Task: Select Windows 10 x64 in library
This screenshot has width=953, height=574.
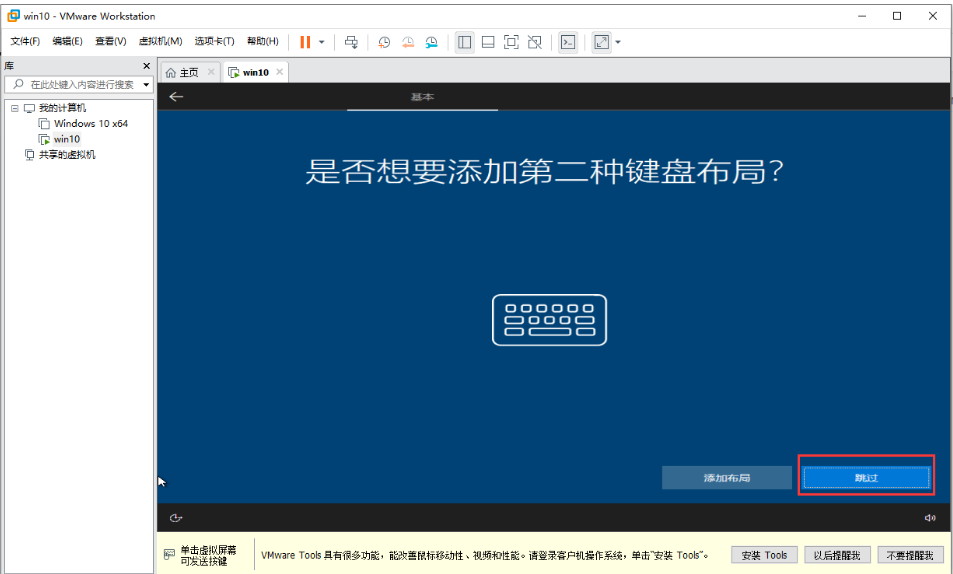Action: coord(91,123)
